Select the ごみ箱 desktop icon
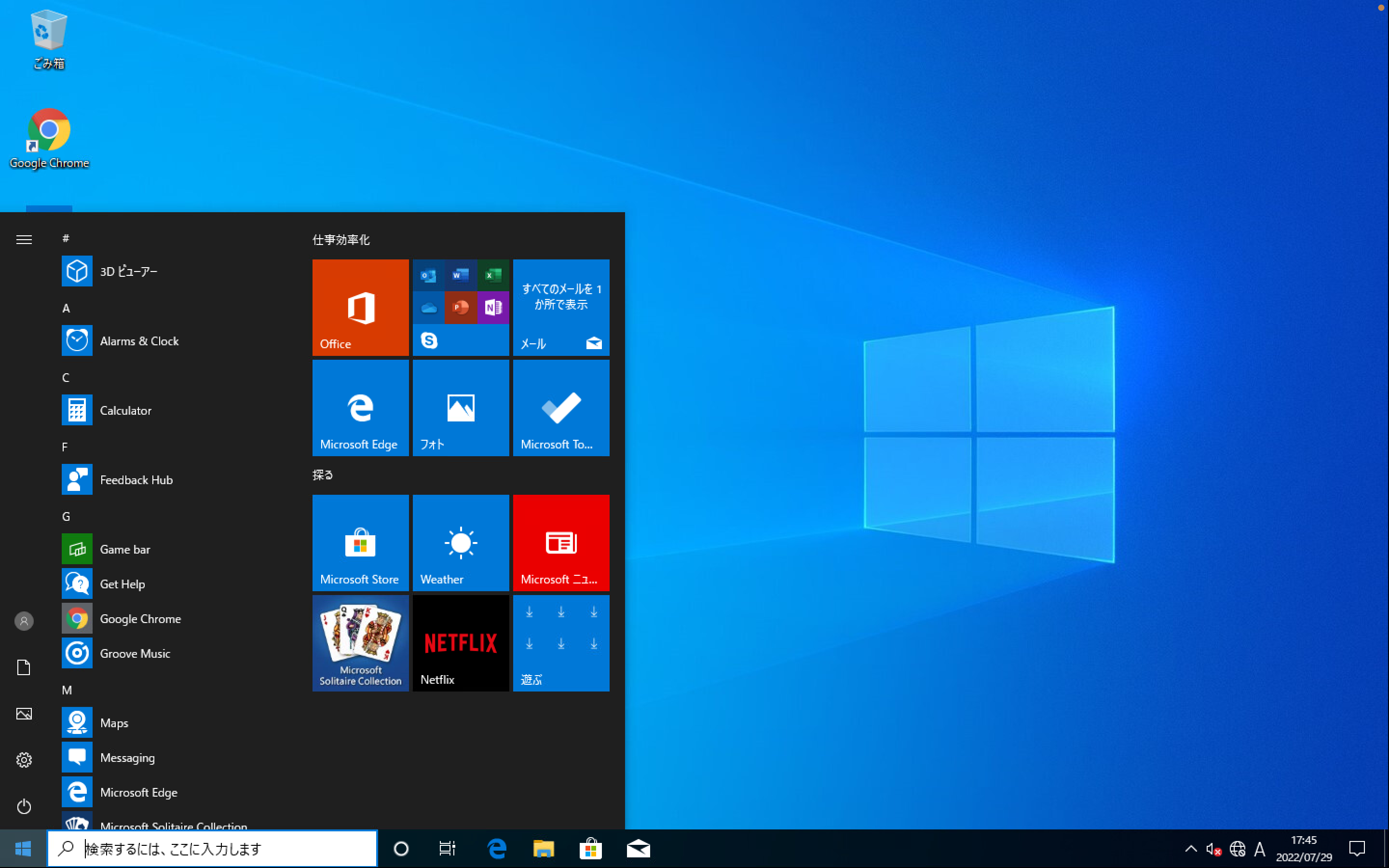The height and width of the screenshot is (868, 1389). pos(49,39)
